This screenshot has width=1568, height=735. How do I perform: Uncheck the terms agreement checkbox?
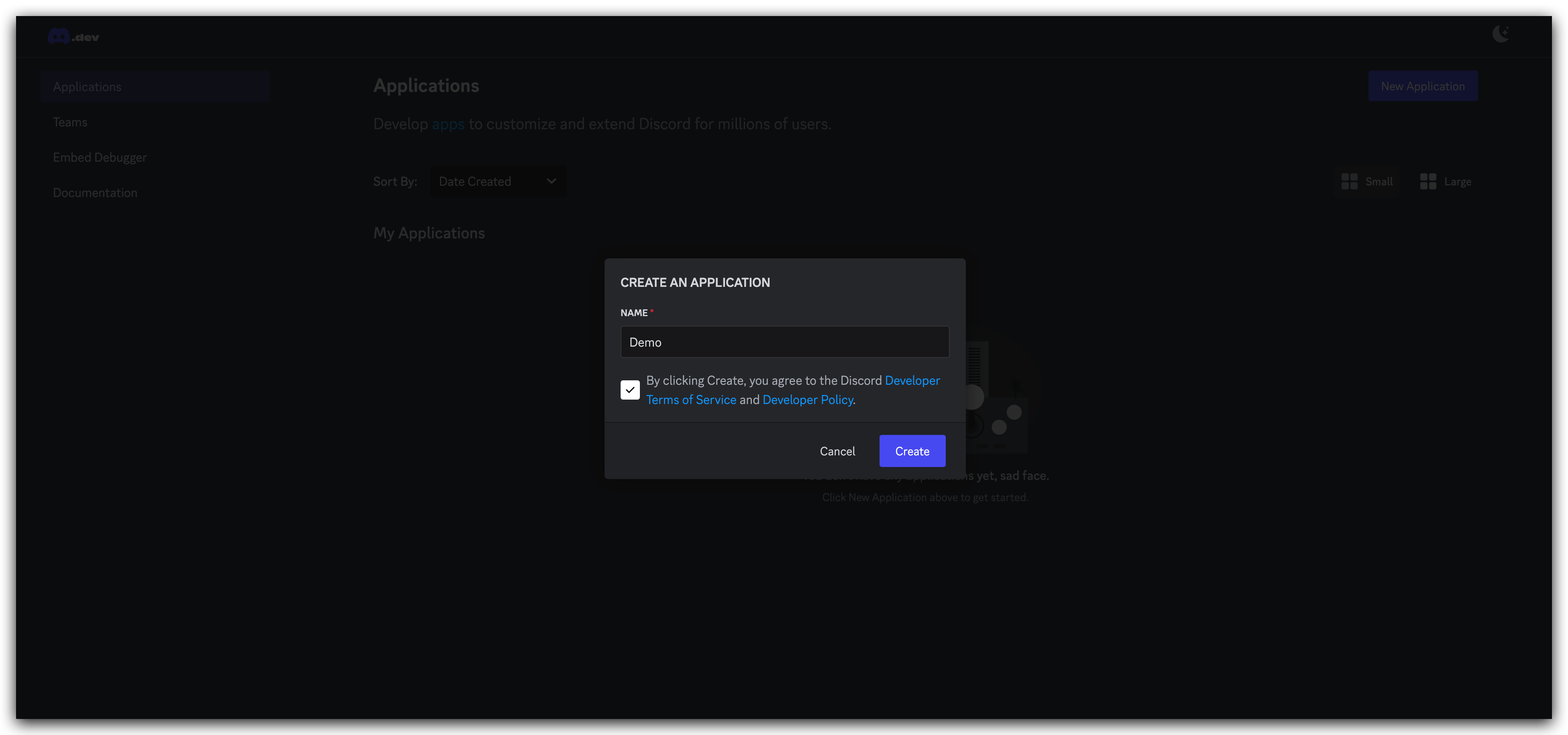pyautogui.click(x=630, y=390)
